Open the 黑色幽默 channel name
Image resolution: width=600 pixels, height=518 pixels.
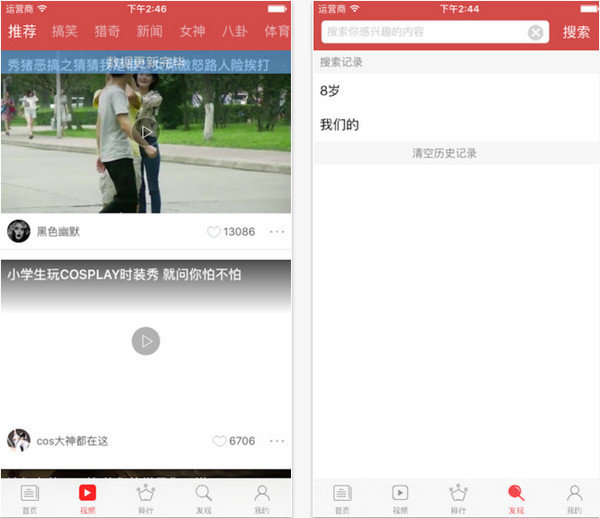tap(58, 231)
